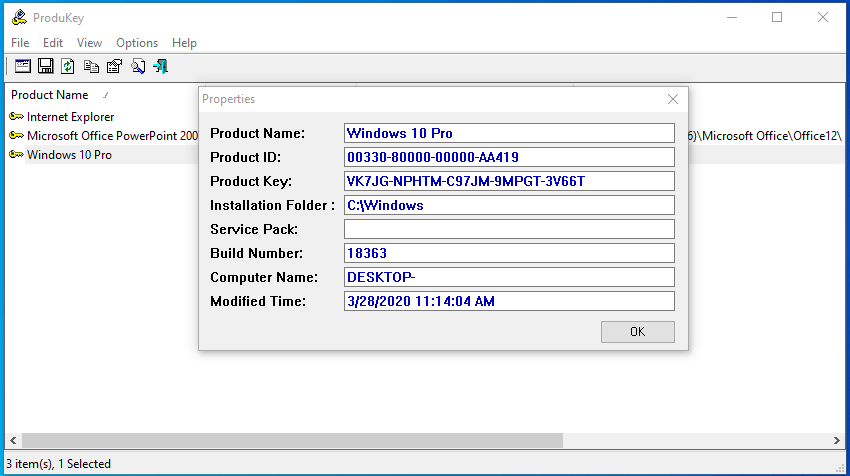Click the Computer Name field
The height and width of the screenshot is (476, 850).
pyautogui.click(x=509, y=277)
